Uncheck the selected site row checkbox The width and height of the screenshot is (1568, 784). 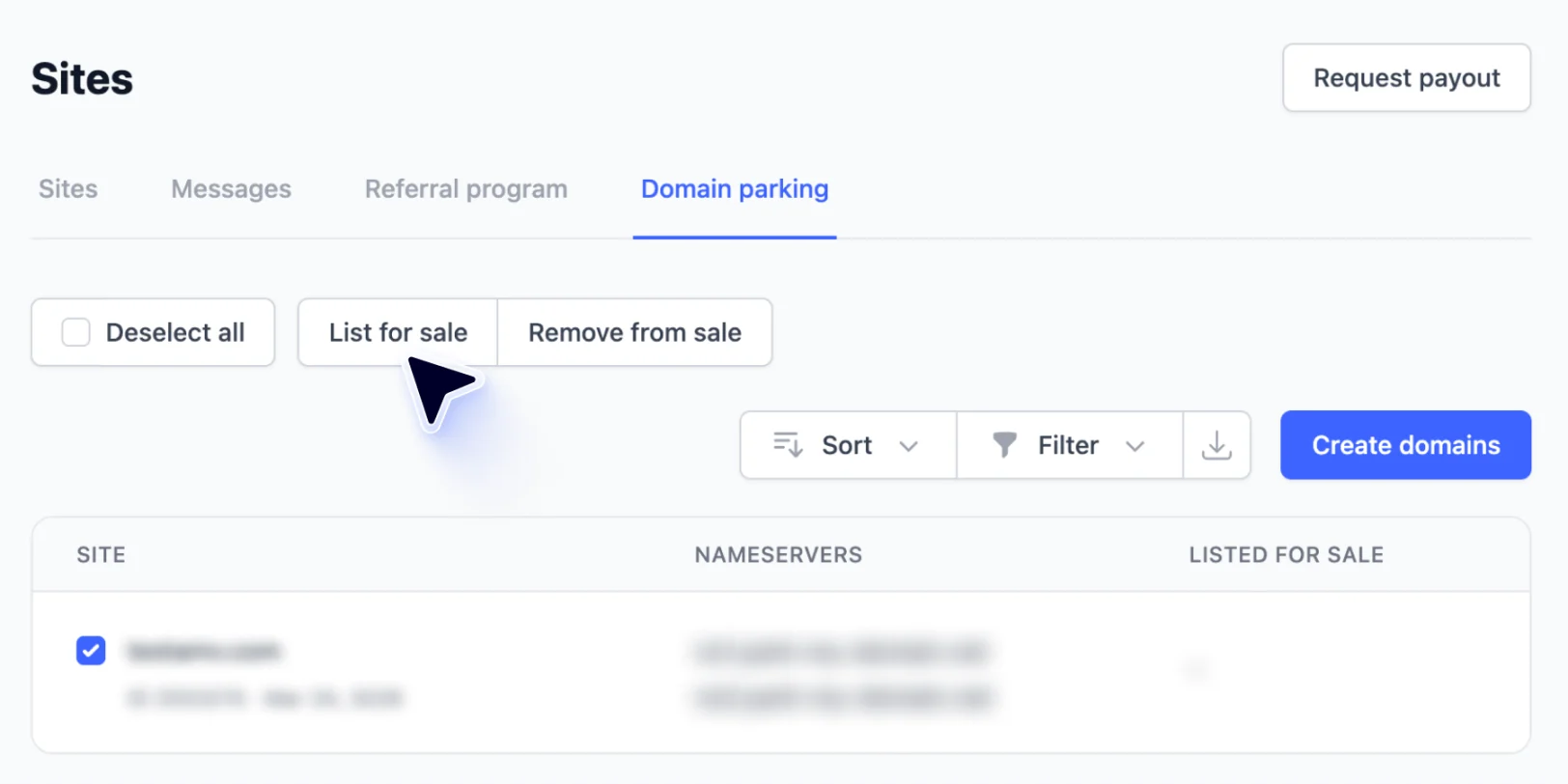tap(91, 651)
